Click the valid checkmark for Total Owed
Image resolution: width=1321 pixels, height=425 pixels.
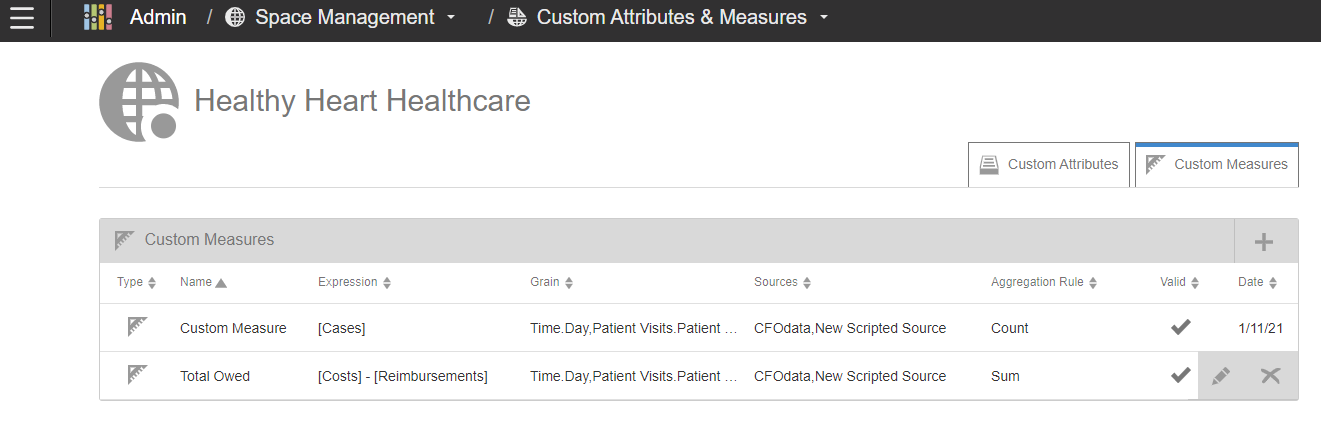coord(1181,376)
